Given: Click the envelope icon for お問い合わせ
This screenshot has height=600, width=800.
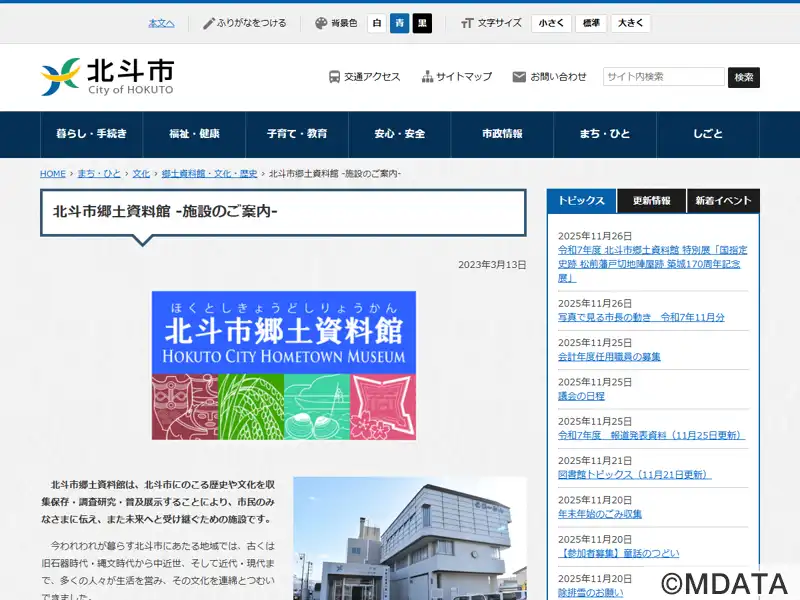Looking at the screenshot, I should coord(519,77).
